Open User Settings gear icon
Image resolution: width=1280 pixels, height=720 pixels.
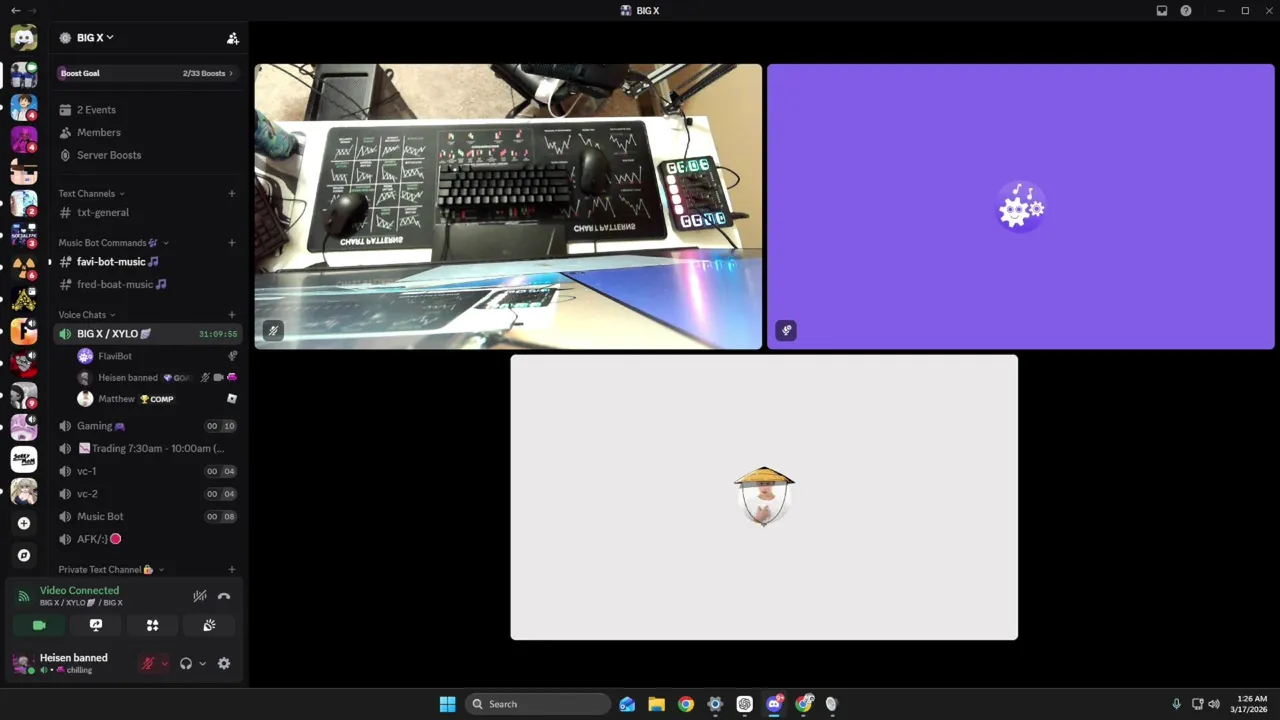(x=224, y=663)
